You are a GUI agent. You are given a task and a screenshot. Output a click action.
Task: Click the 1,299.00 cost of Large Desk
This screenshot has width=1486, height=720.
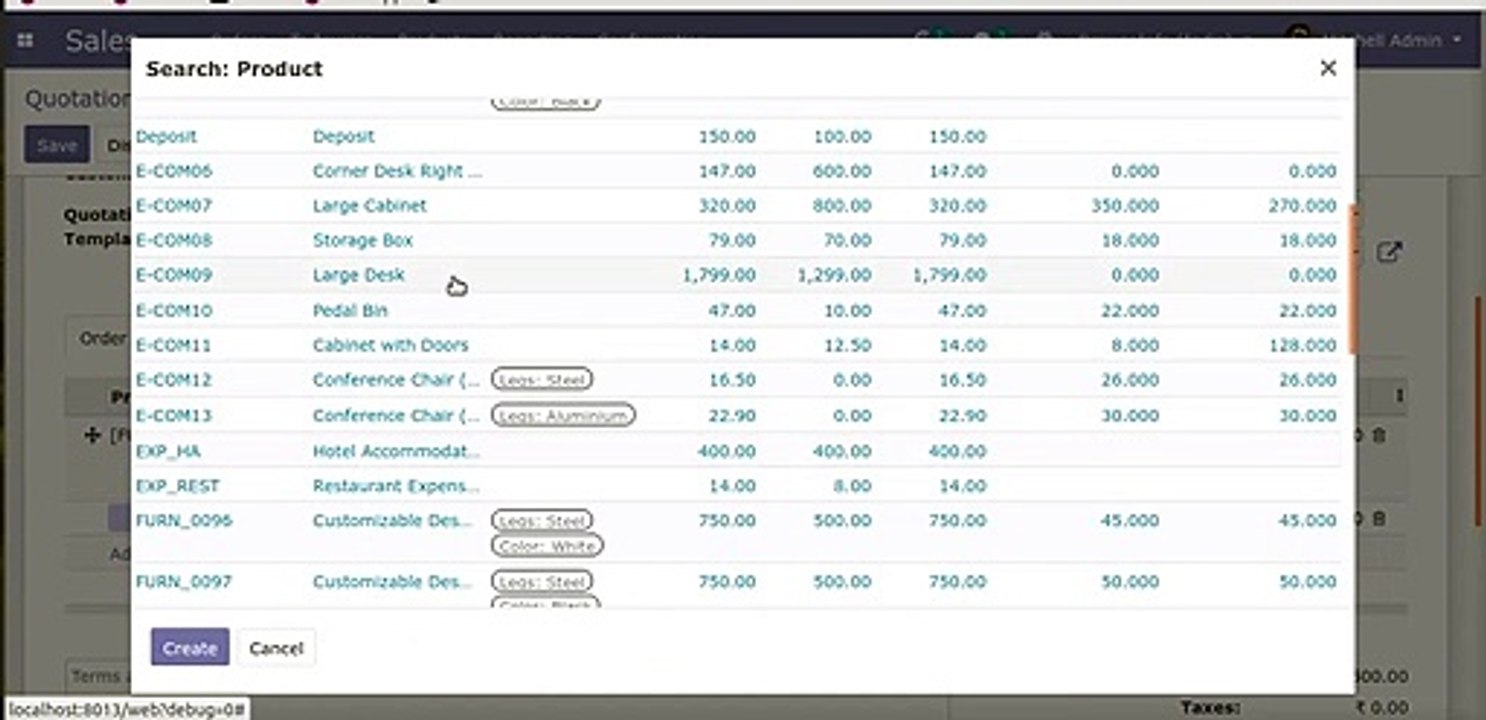click(834, 274)
